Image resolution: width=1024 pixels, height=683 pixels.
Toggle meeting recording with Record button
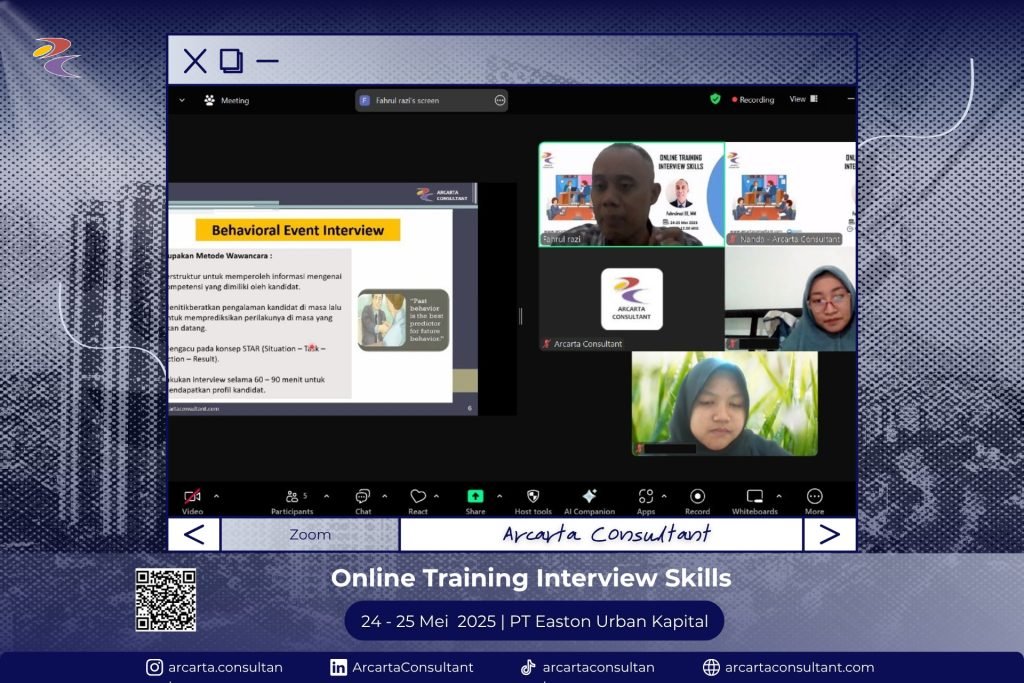pyautogui.click(x=697, y=497)
